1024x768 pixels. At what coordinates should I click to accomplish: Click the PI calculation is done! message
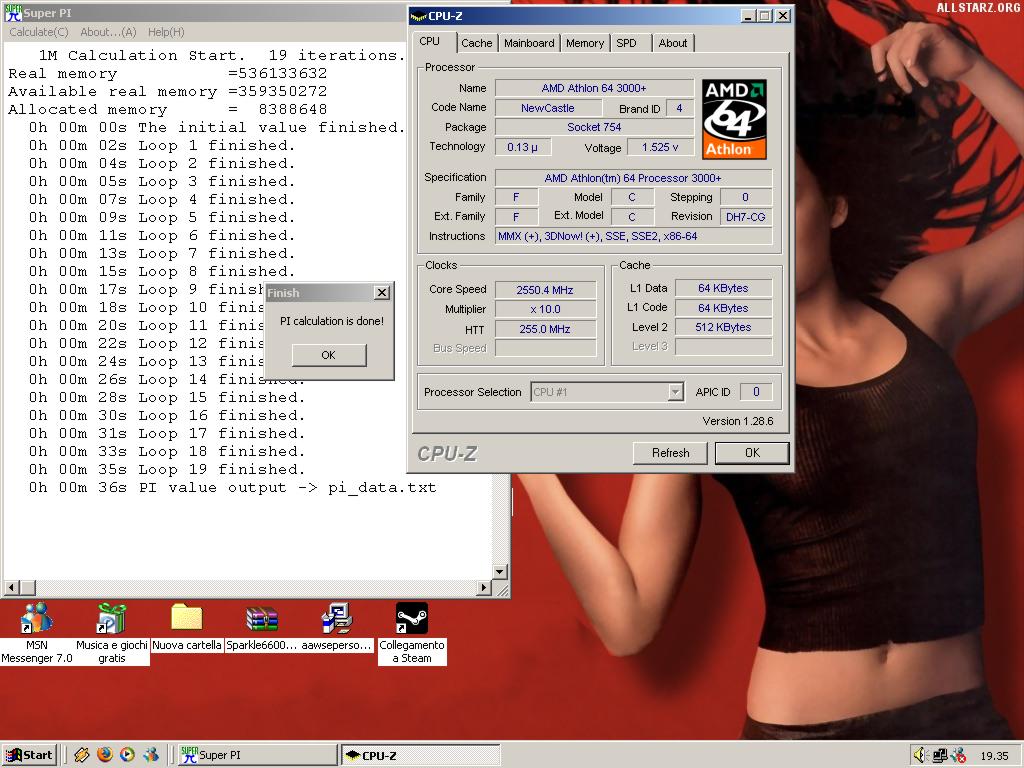pyautogui.click(x=332, y=321)
